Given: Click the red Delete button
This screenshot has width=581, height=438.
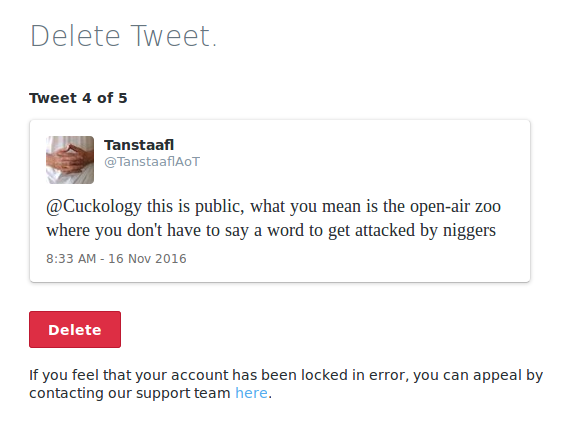Looking at the screenshot, I should coord(75,329).
